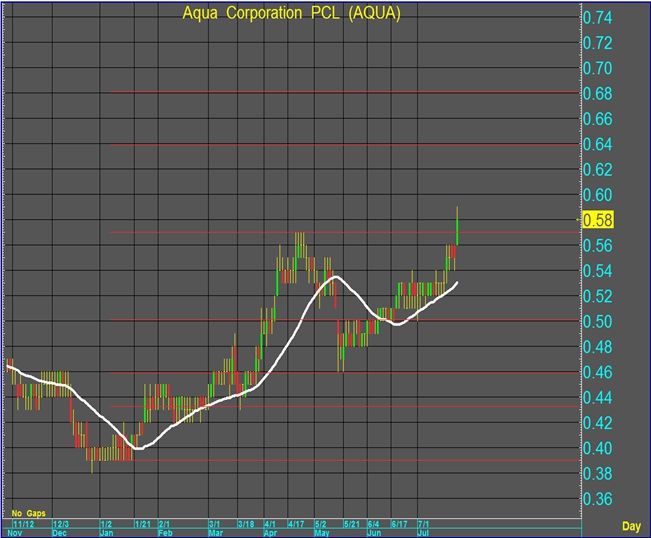Click the 0.56 price axis label
The height and width of the screenshot is (538, 651).
(597, 246)
